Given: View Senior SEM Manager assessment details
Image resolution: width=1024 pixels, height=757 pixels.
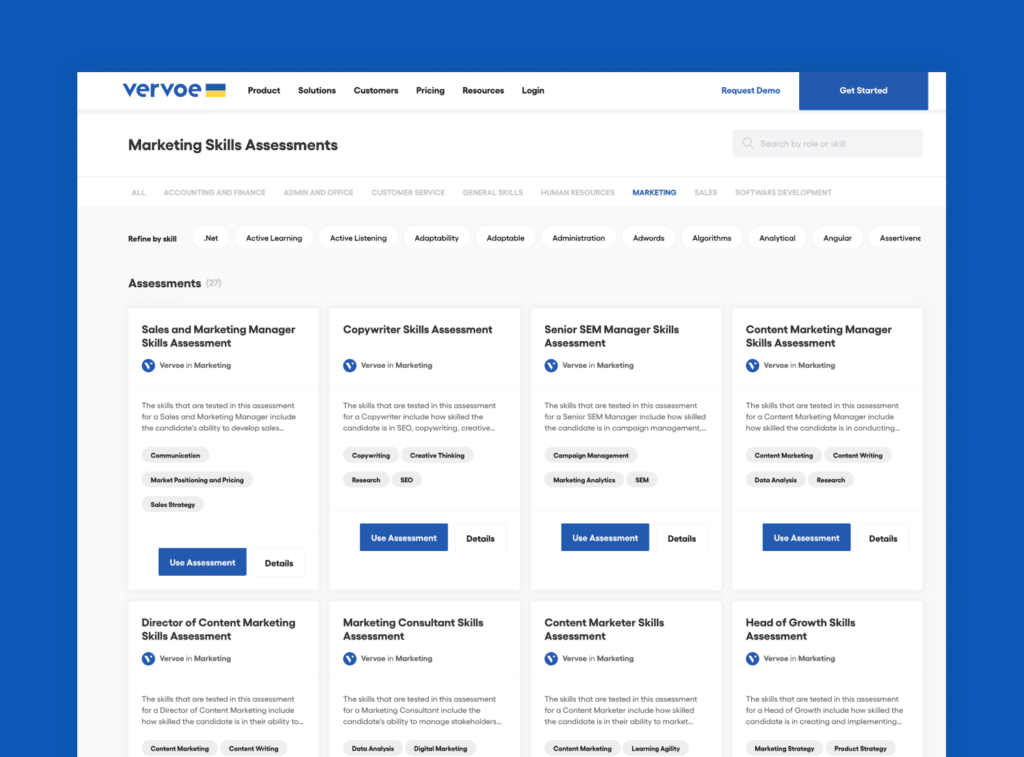Looking at the screenshot, I should click(x=681, y=538).
